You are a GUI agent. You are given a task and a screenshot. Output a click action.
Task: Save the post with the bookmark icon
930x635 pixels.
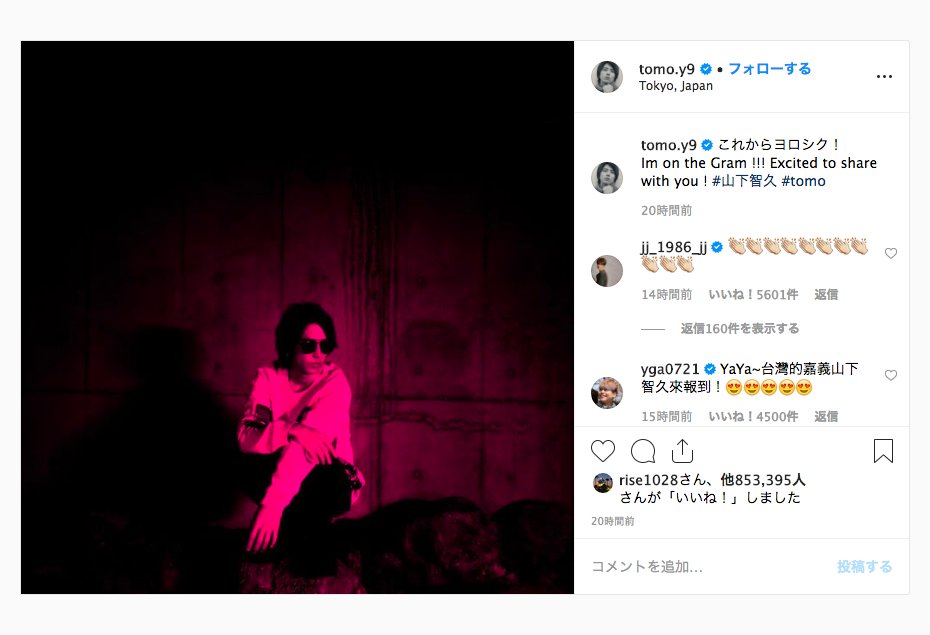coord(883,451)
